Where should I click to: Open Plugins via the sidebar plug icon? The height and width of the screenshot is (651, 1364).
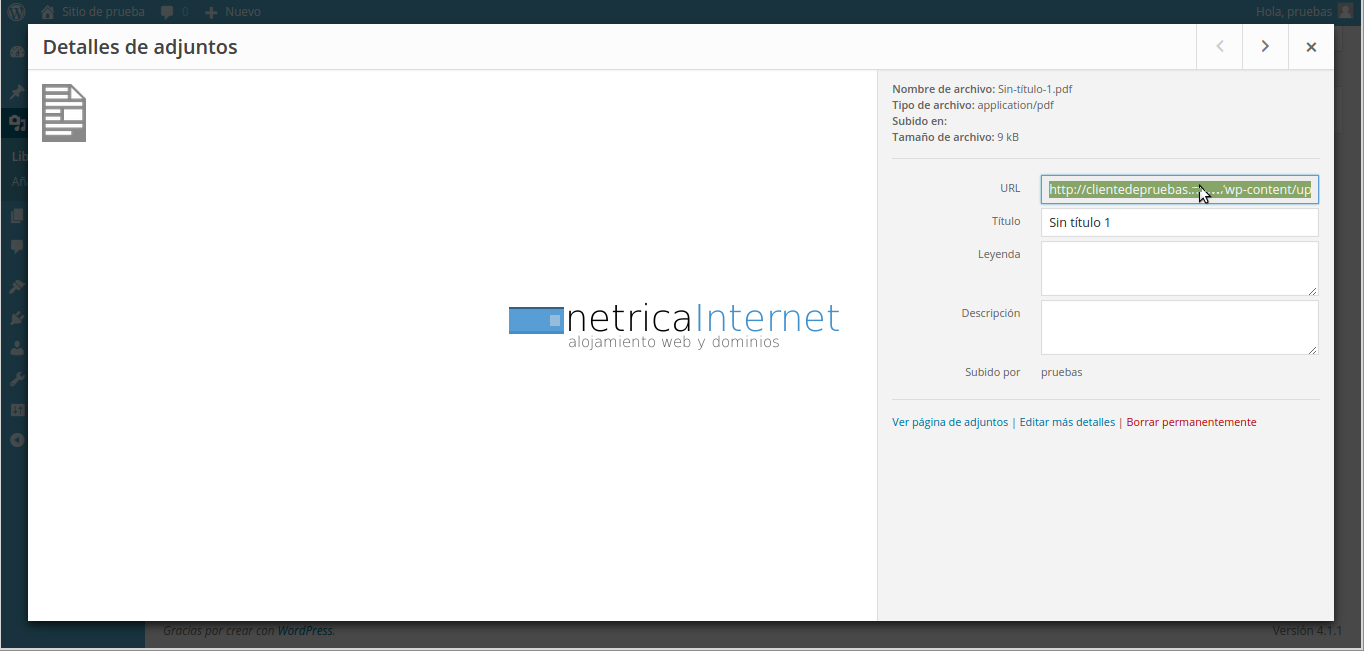click(x=17, y=318)
